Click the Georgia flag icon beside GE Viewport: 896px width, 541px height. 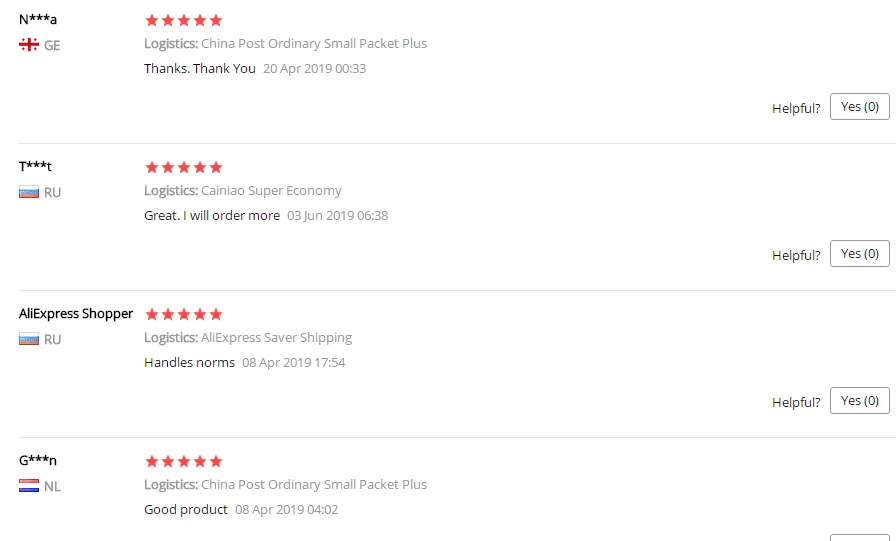coord(29,45)
